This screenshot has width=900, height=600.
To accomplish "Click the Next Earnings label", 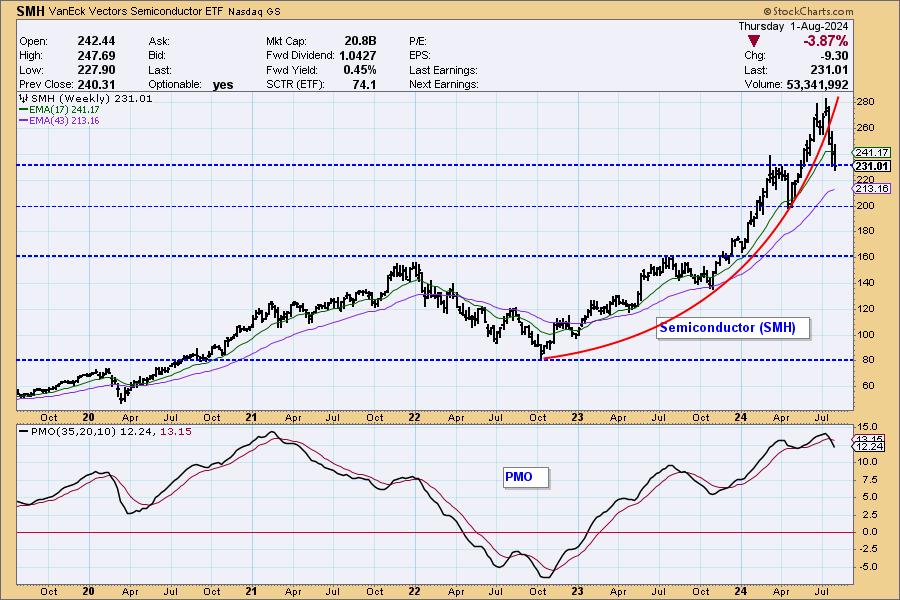I will [x=444, y=84].
